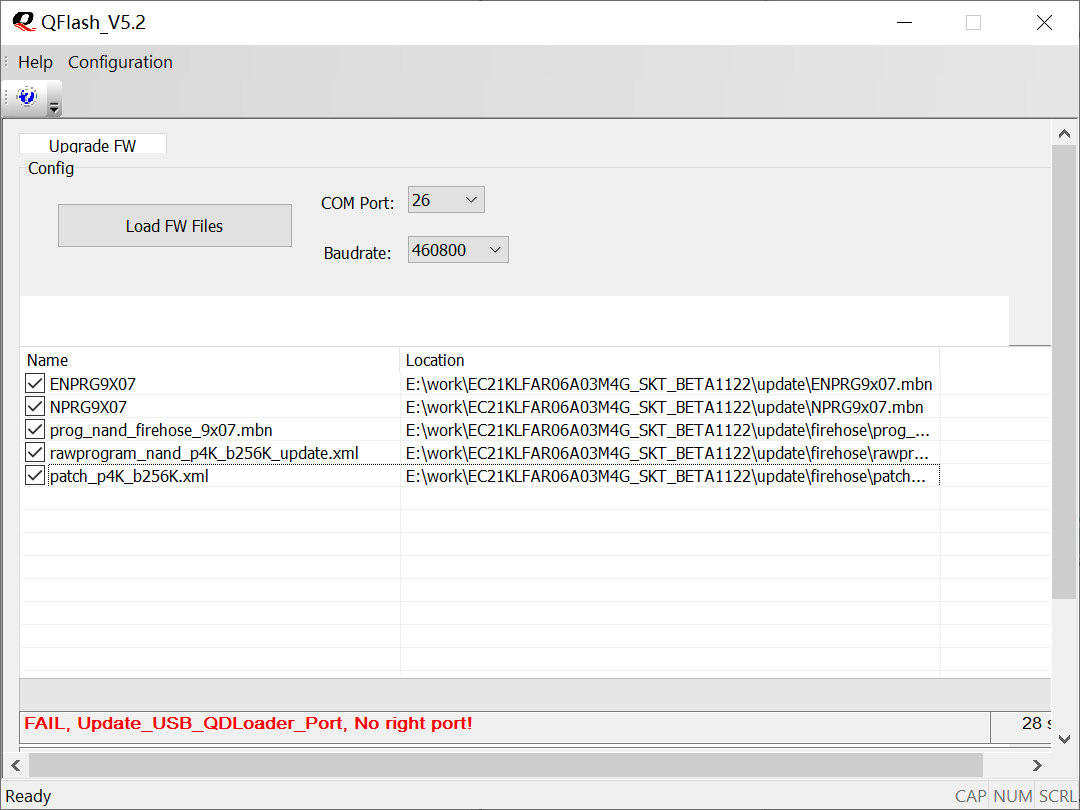Click the Ready status bar text
This screenshot has width=1080, height=810.
(x=28, y=796)
